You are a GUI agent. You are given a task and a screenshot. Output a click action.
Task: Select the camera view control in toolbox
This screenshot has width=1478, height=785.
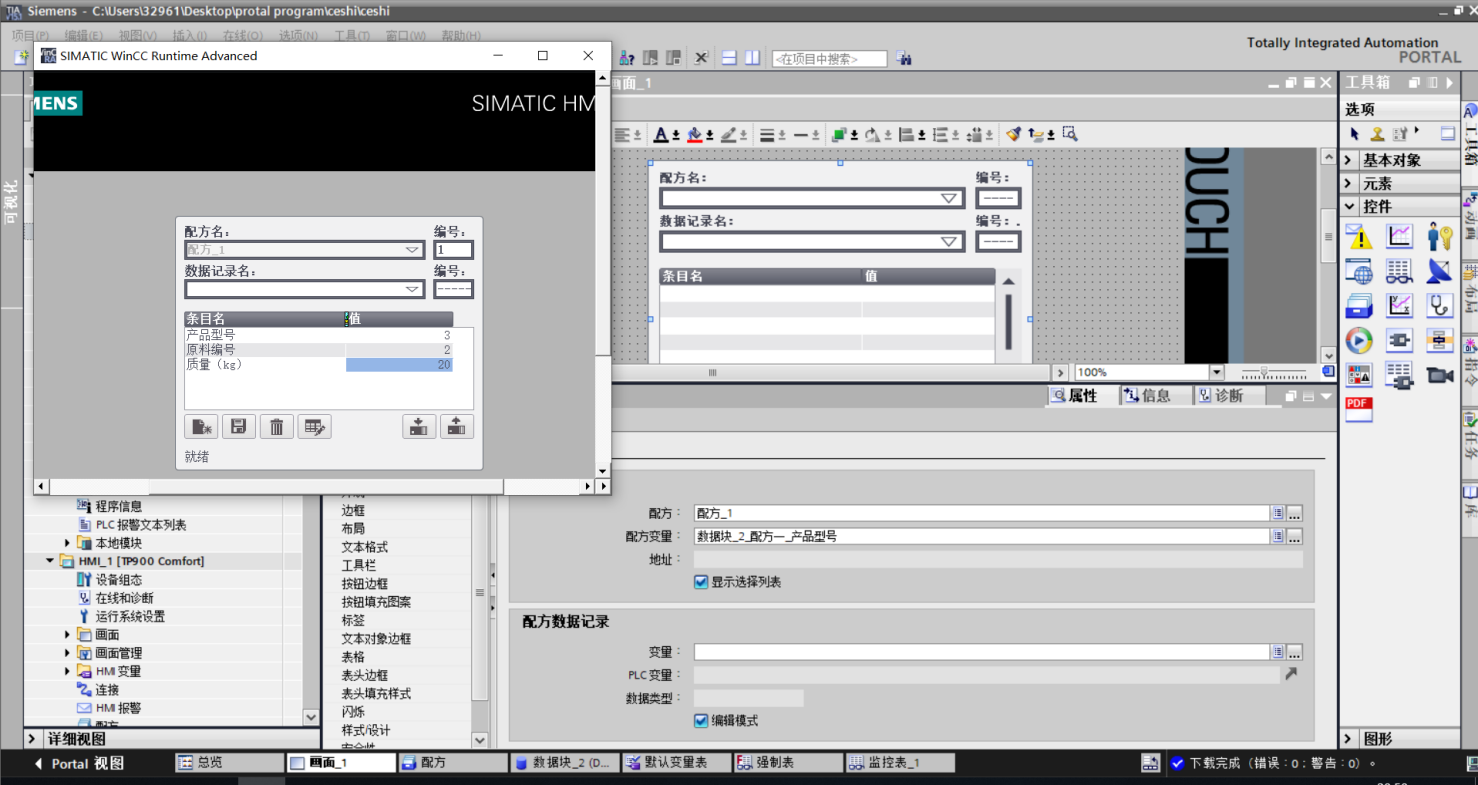coord(1440,375)
